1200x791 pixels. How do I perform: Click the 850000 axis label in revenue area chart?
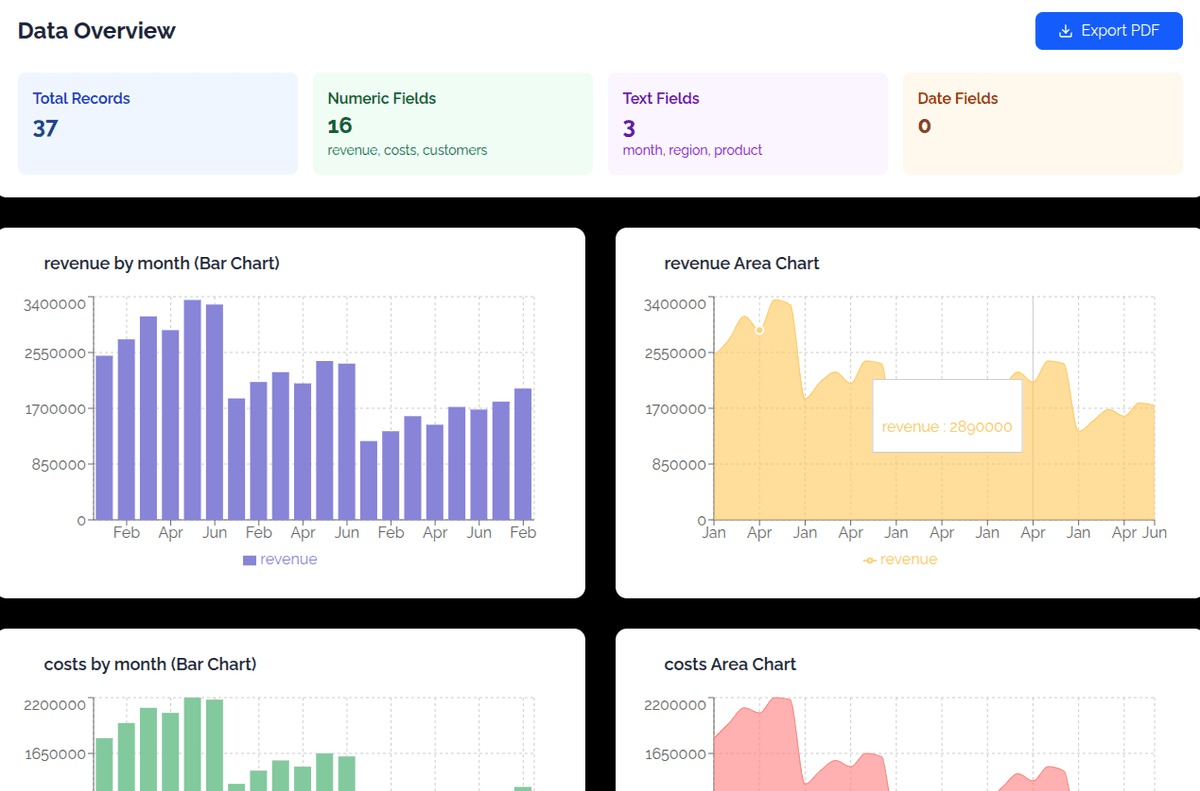pos(679,464)
